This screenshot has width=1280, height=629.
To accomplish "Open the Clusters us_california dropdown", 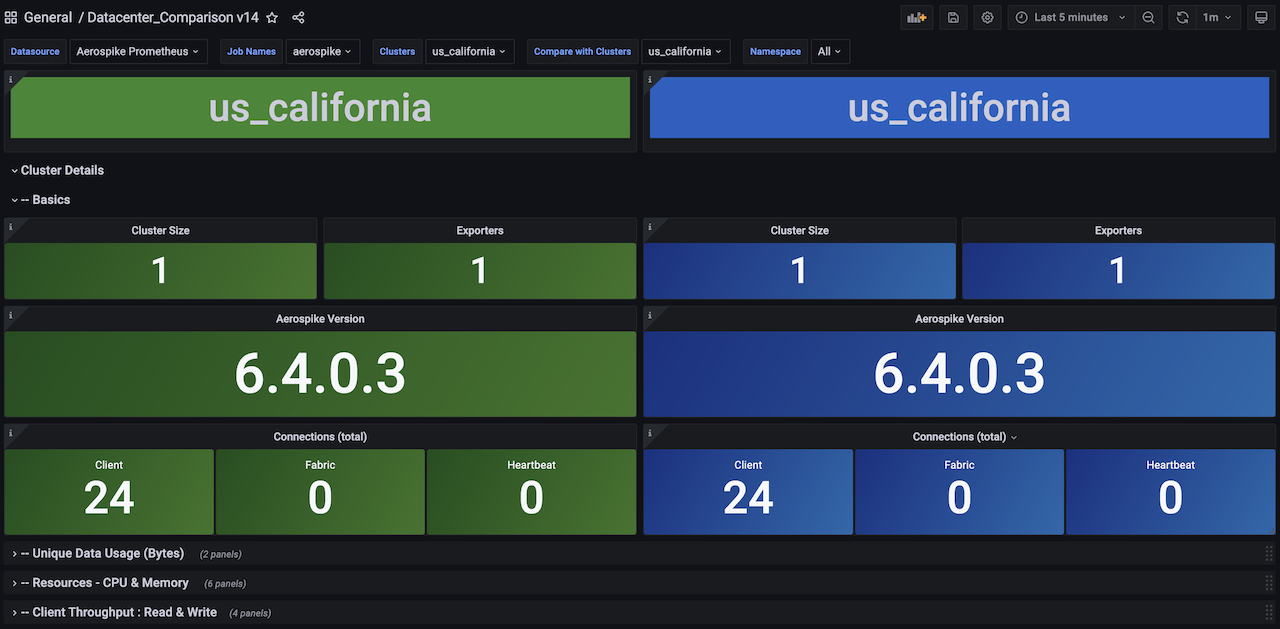I will 469,51.
